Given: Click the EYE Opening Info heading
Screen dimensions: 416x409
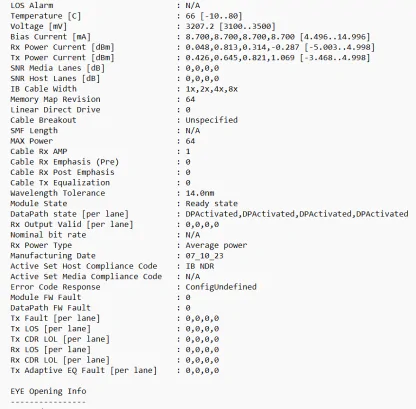Looking at the screenshot, I should click(48, 391).
